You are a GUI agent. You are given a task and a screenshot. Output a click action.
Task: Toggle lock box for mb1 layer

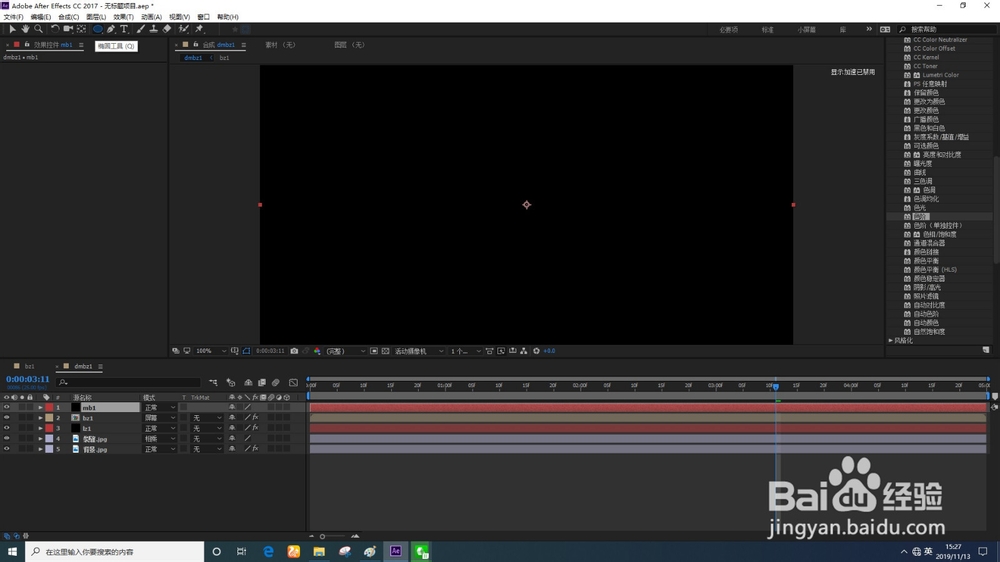[29, 407]
